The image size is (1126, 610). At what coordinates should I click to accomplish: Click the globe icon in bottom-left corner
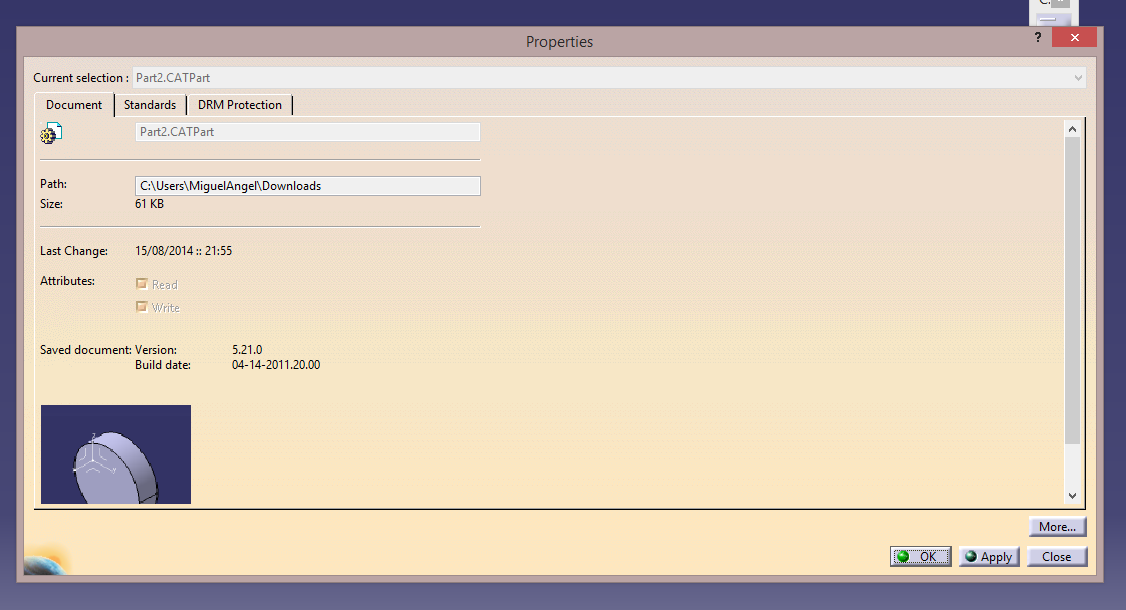click(x=44, y=561)
